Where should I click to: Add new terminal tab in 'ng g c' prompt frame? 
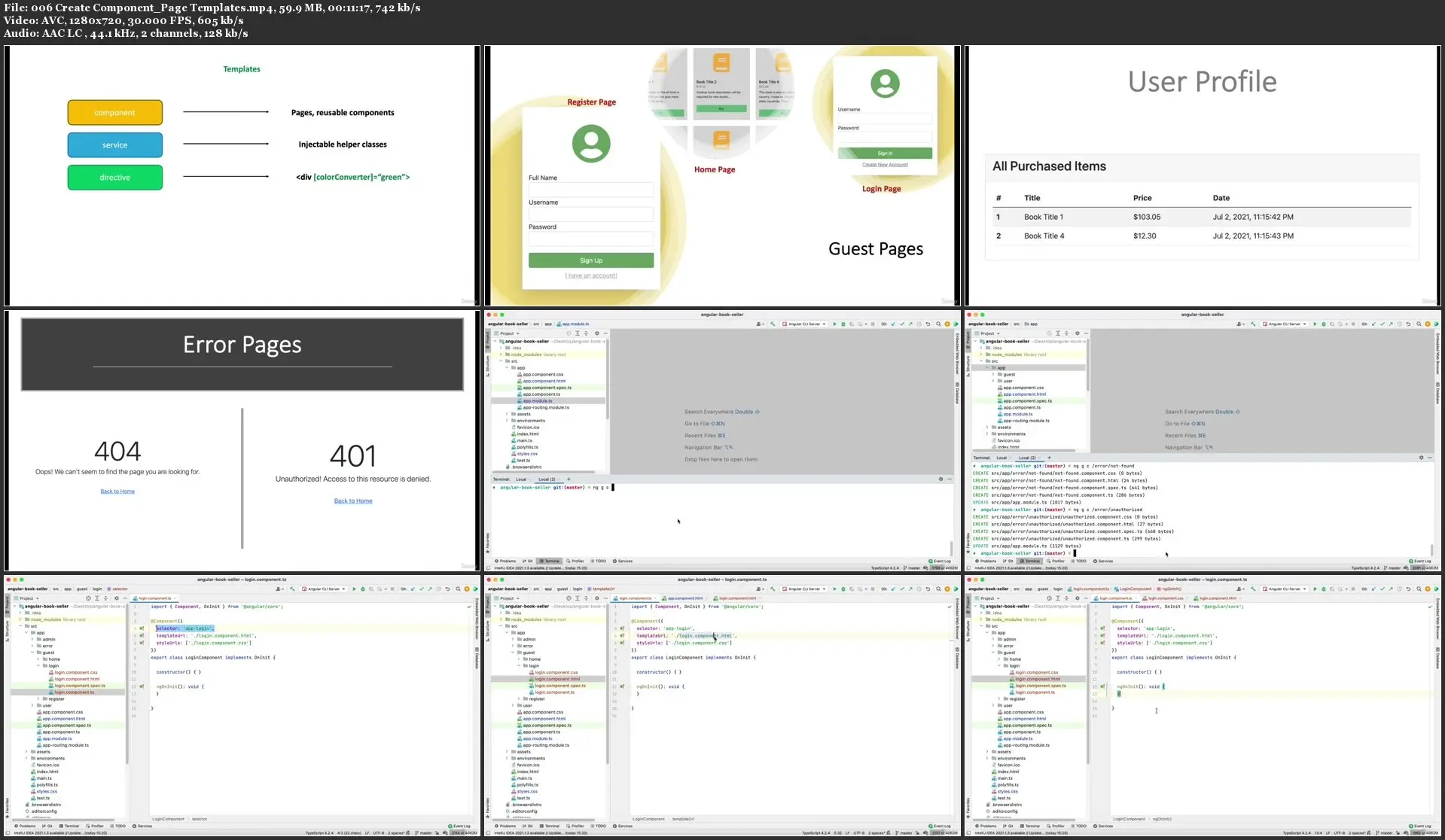569,479
